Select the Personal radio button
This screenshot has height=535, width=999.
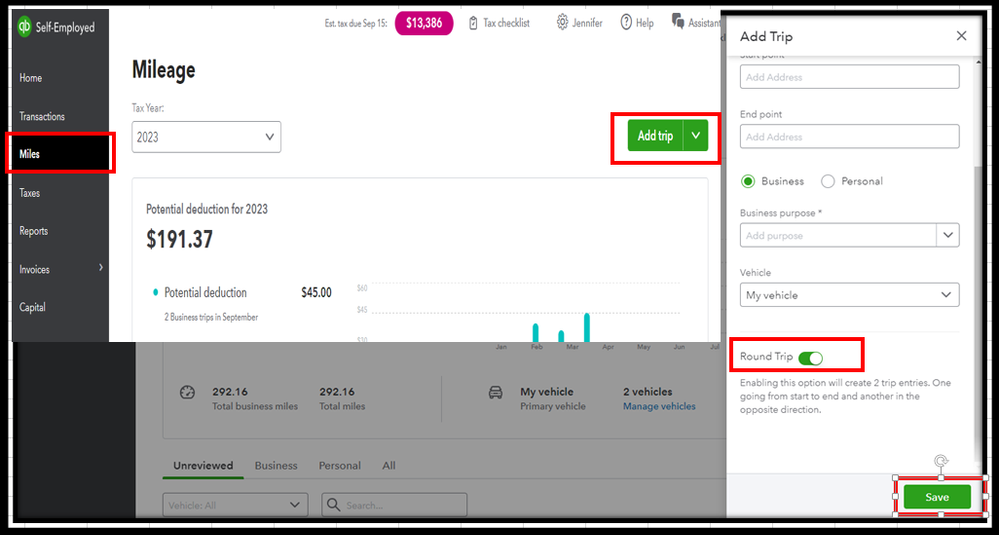(828, 182)
